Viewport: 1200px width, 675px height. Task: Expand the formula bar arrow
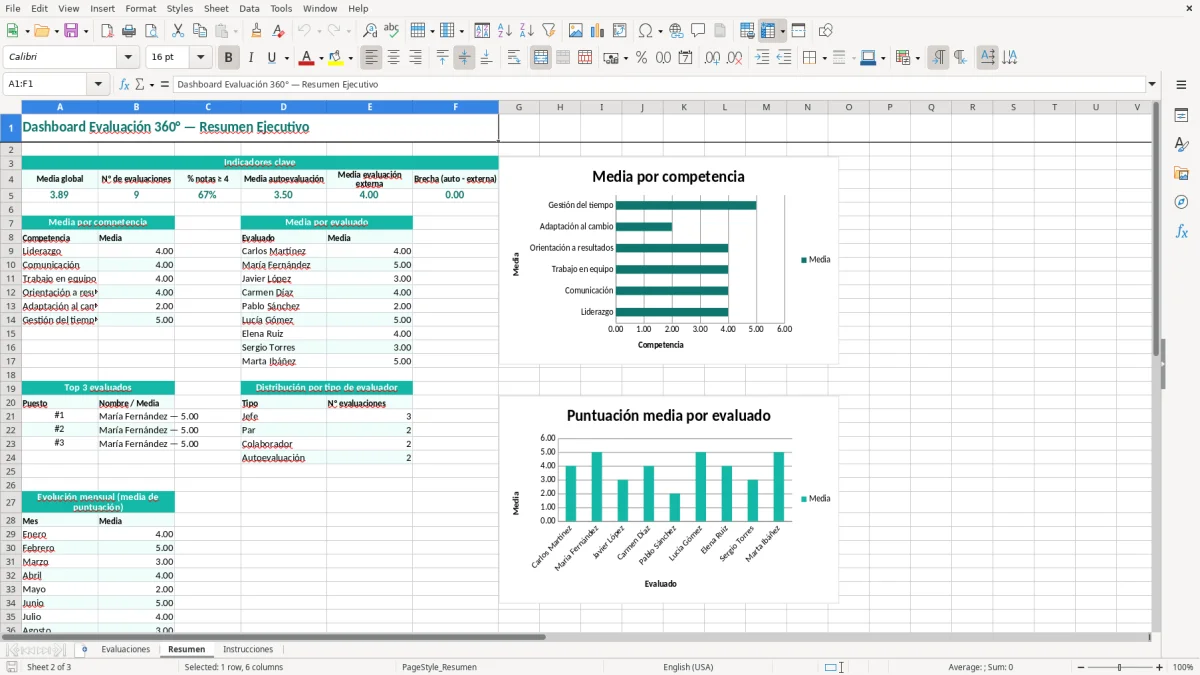coord(1153,84)
